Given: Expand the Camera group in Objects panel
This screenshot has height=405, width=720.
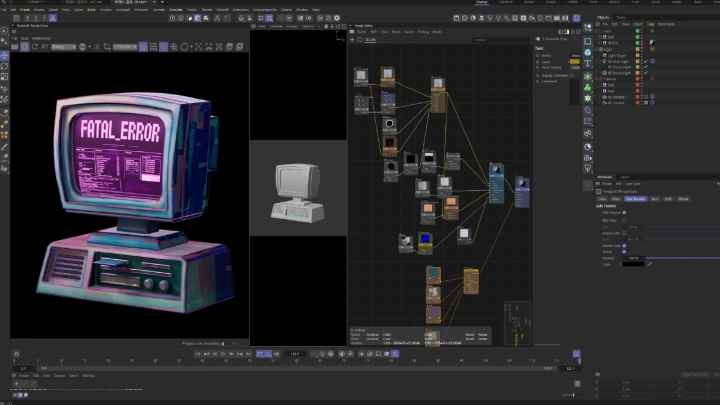Looking at the screenshot, I should (597, 79).
